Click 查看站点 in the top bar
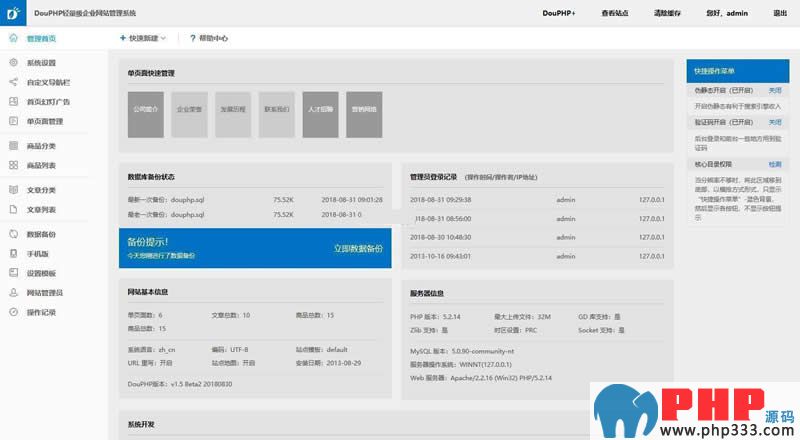This screenshot has height=440, width=800. [614, 13]
